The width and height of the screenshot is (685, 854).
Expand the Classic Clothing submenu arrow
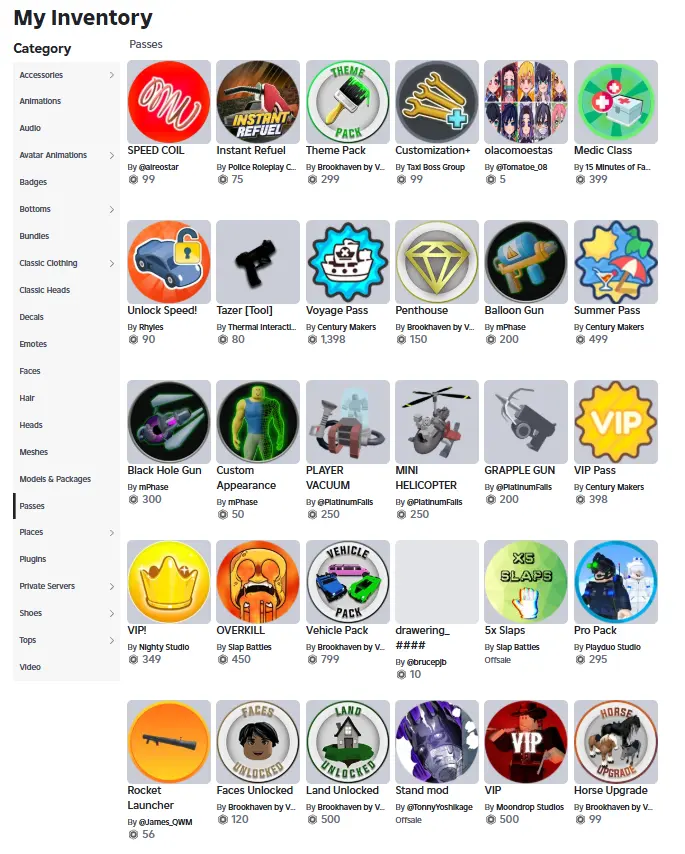click(112, 264)
